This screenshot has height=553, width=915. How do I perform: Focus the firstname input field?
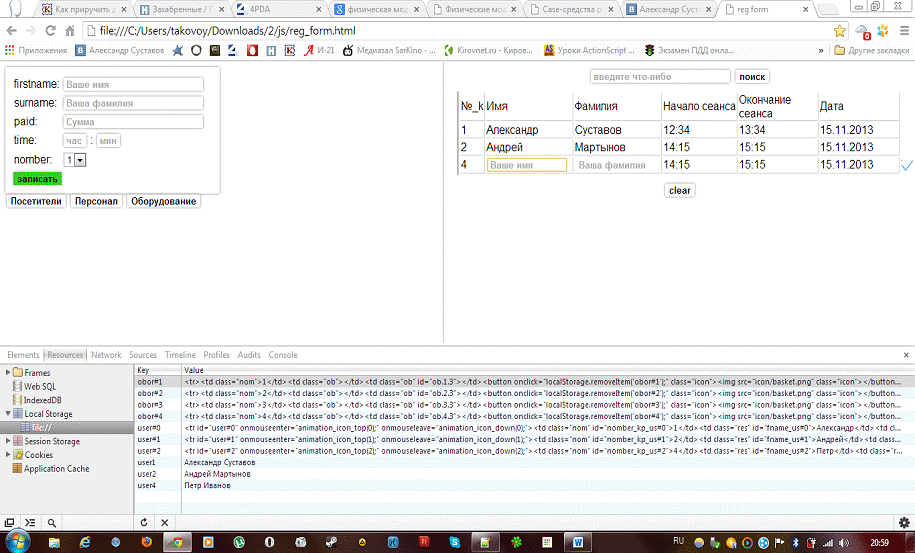coord(133,85)
